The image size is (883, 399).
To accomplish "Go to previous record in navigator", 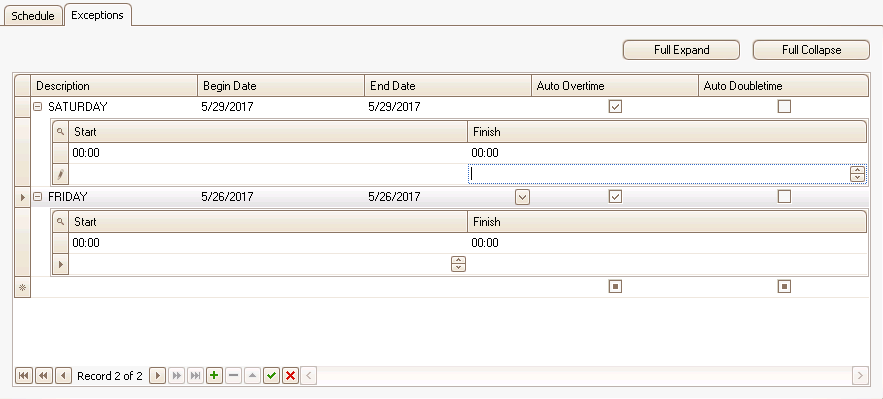I will tap(64, 376).
